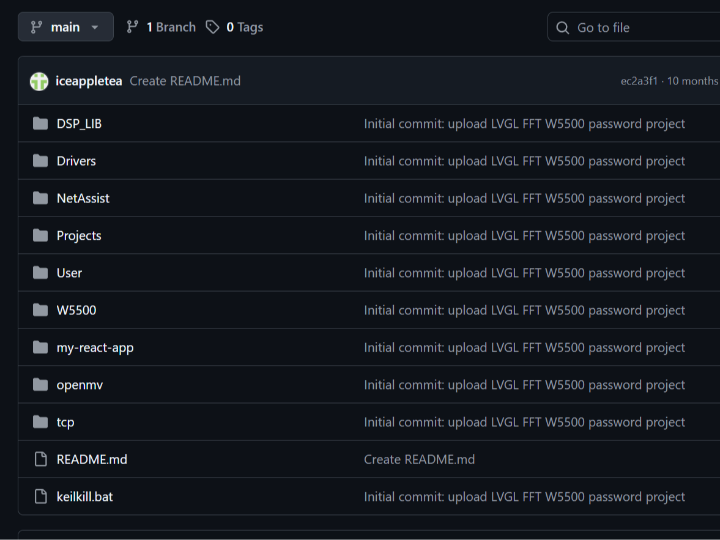Click the README.md file icon
Viewport: 720px width, 540px height.
pos(40,459)
